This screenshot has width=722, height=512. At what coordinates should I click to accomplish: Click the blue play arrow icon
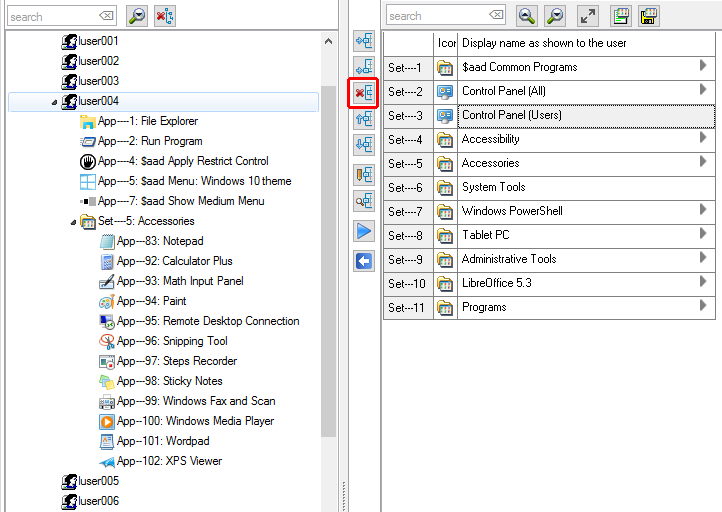pos(364,232)
